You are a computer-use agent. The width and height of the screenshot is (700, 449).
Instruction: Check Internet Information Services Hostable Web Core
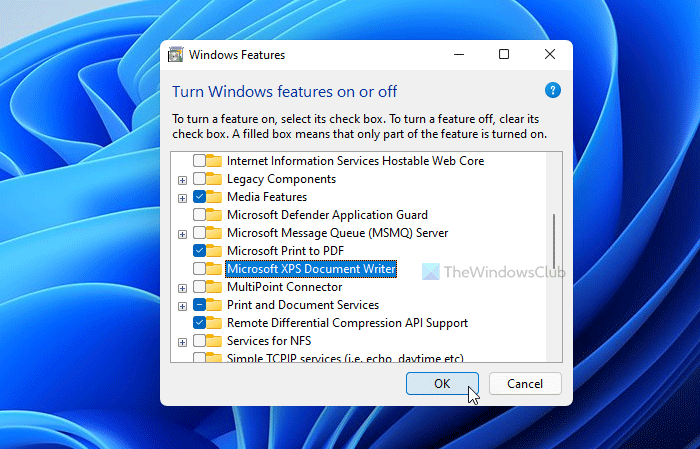199,161
